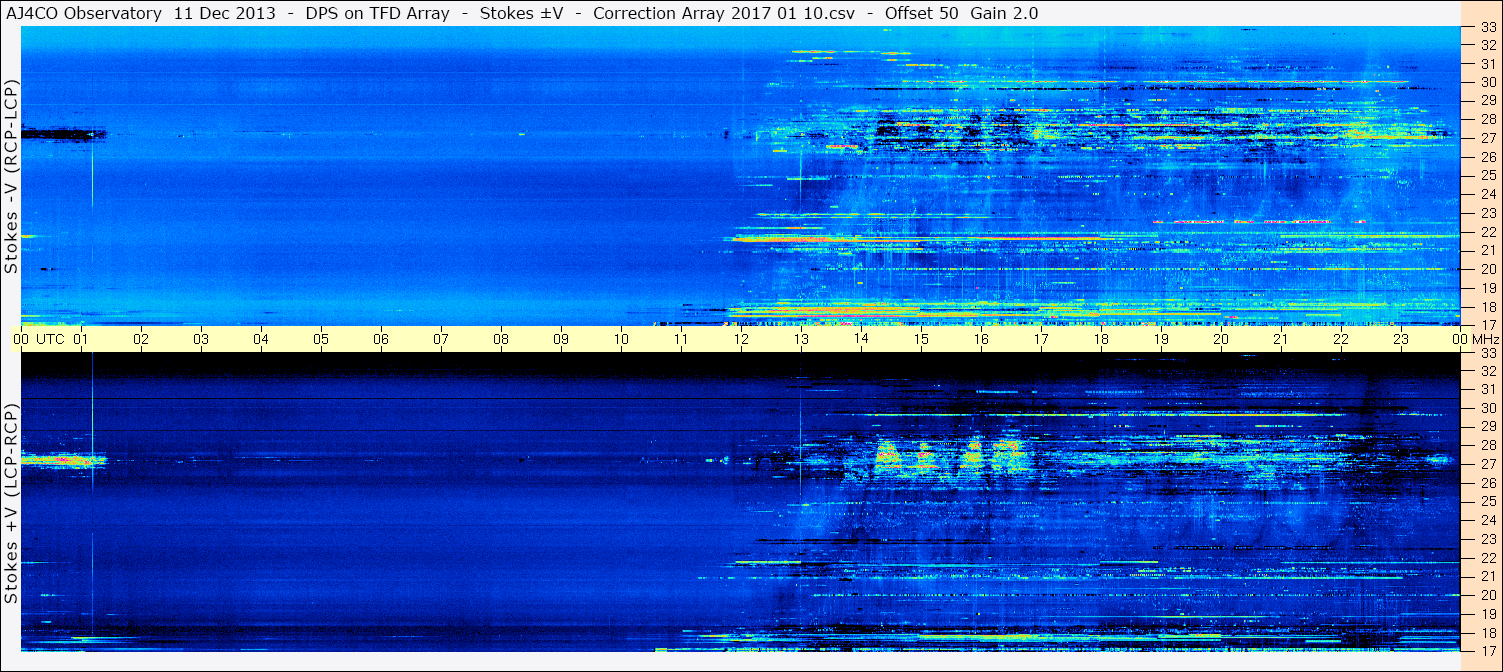The height and width of the screenshot is (672, 1503).
Task: Click the 22 MHz label of the Stokes -V panel
Action: click(1488, 232)
